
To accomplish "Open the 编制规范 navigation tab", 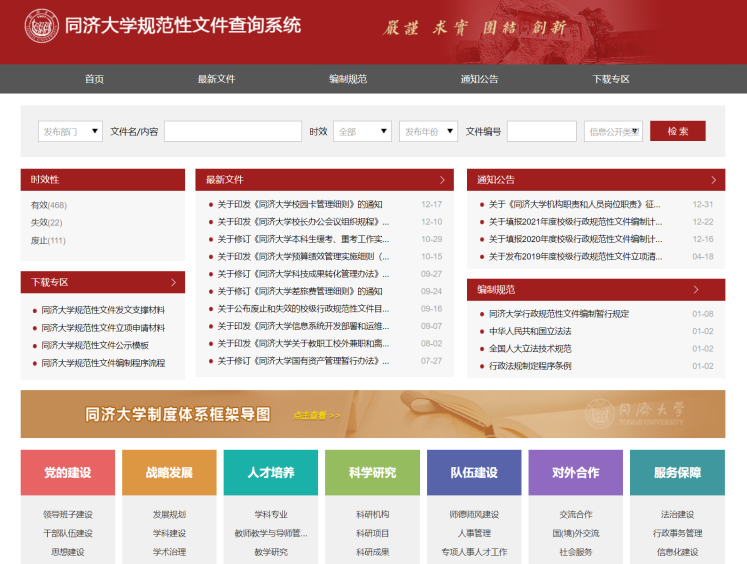I will click(348, 79).
